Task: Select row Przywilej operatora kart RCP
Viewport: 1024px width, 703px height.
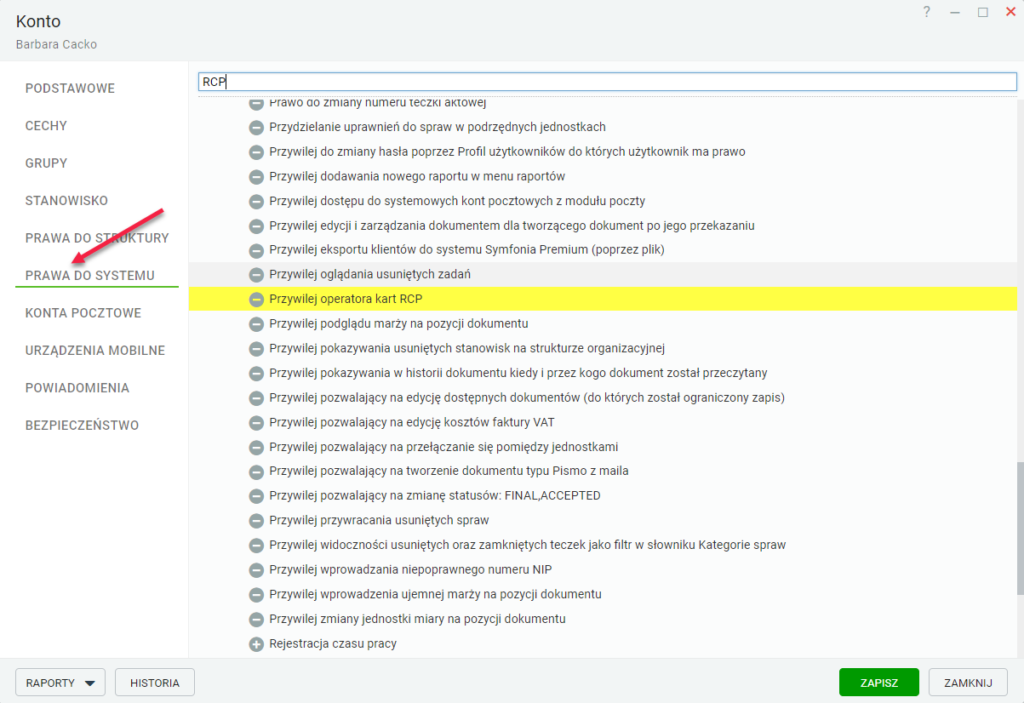Action: click(x=603, y=299)
